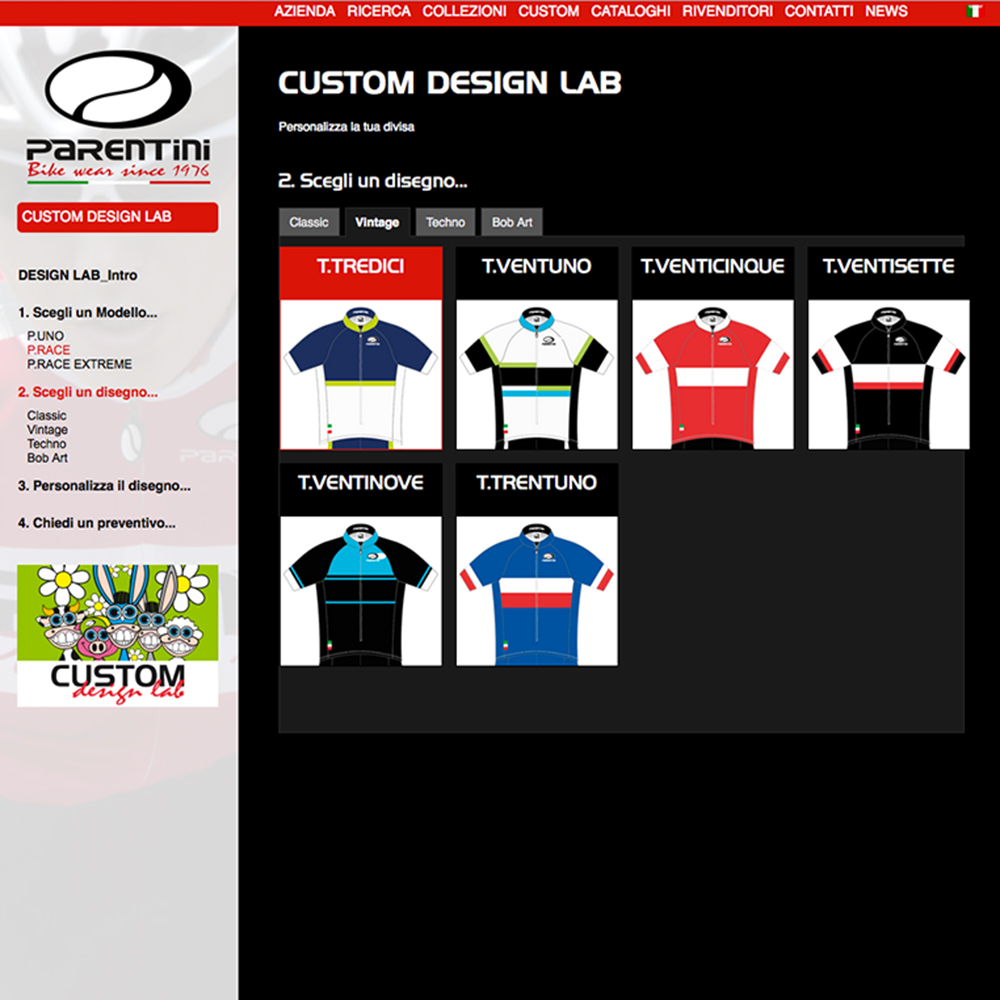Open the CONTATTI page from top bar
The width and height of the screenshot is (1000, 1000).
pyautogui.click(x=819, y=11)
